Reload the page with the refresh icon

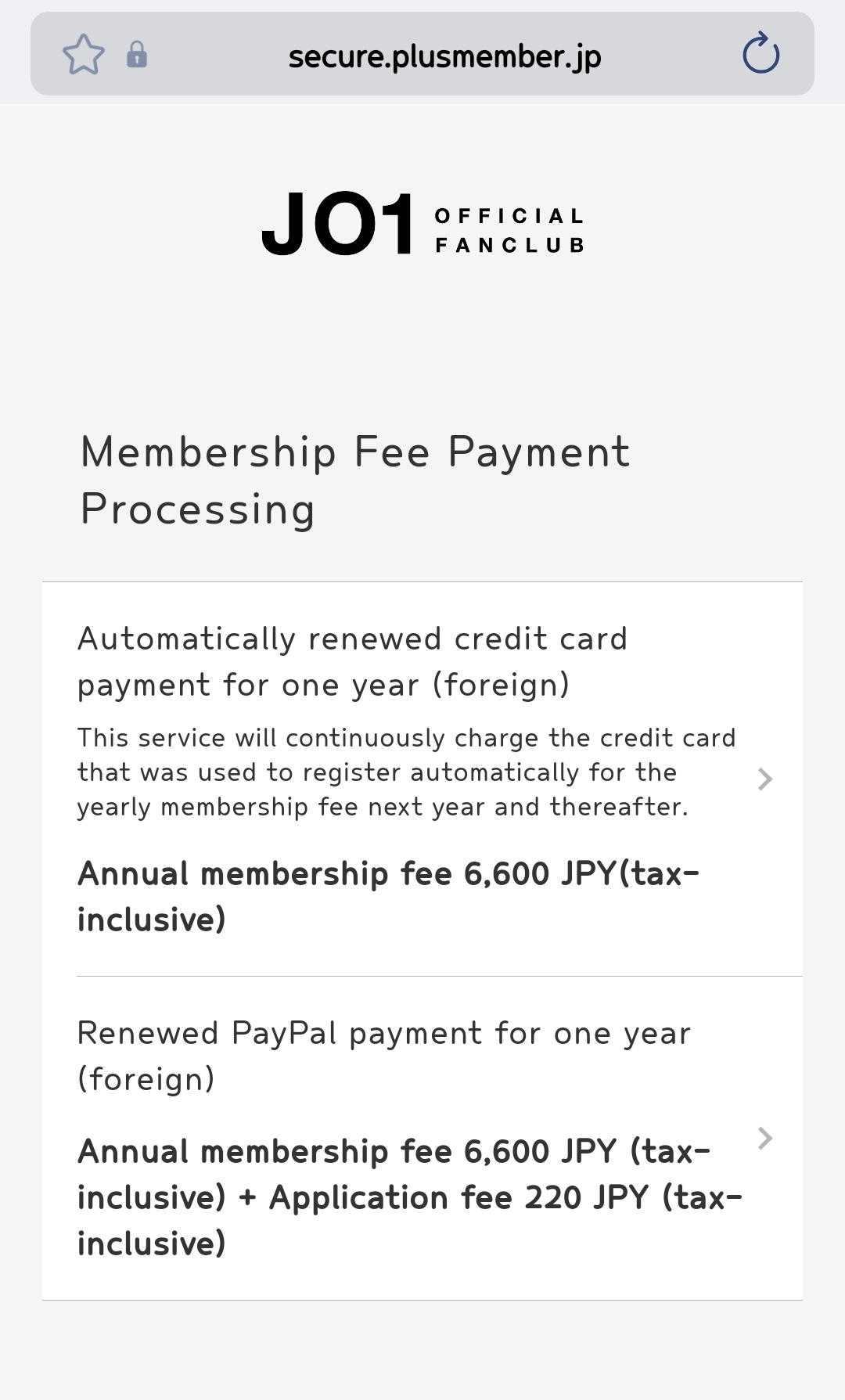pos(760,55)
